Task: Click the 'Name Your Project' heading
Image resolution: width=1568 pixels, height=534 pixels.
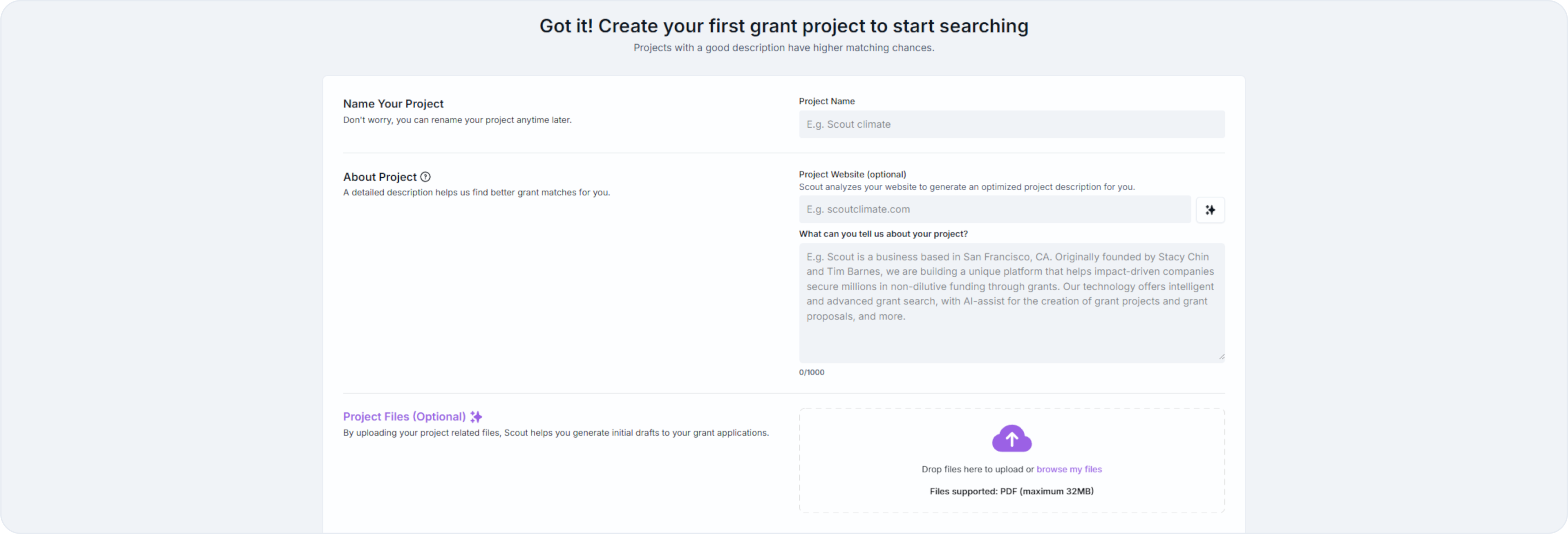Action: pos(393,103)
